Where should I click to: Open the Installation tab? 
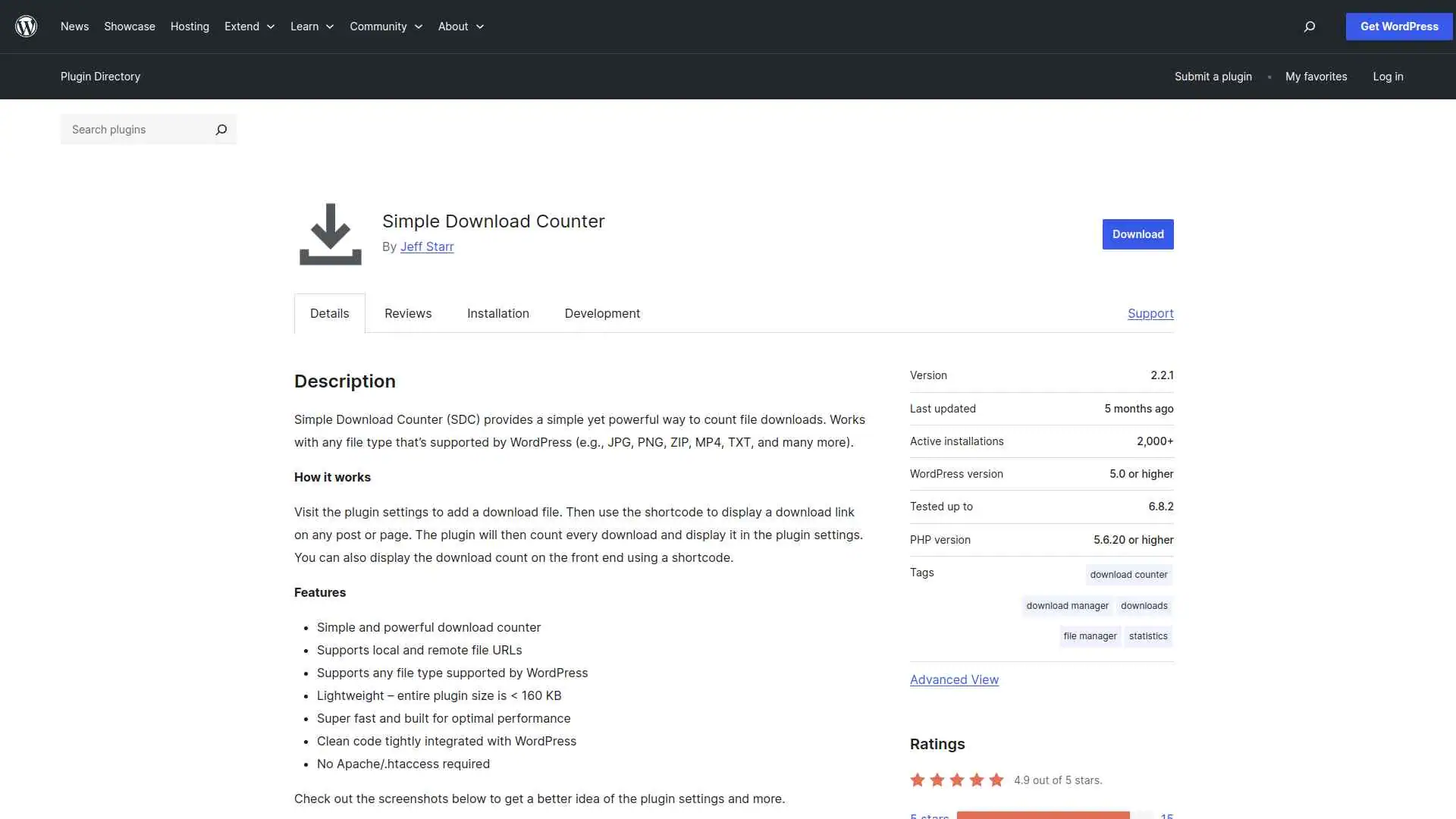click(497, 313)
